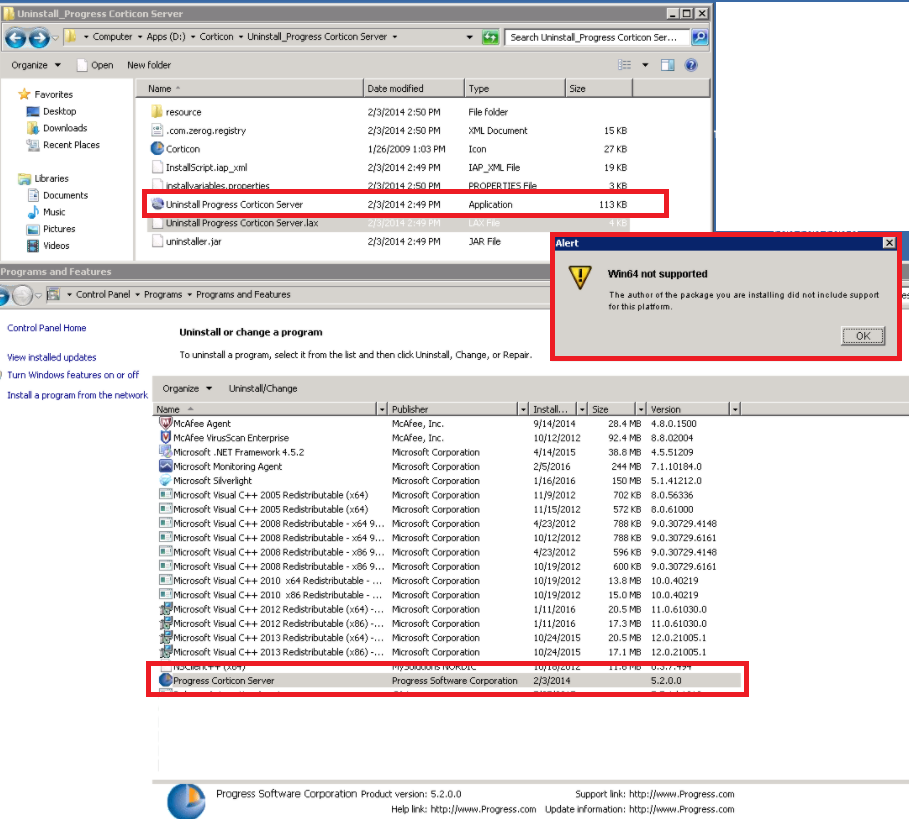Select uninstaller.jar file

coord(194,242)
